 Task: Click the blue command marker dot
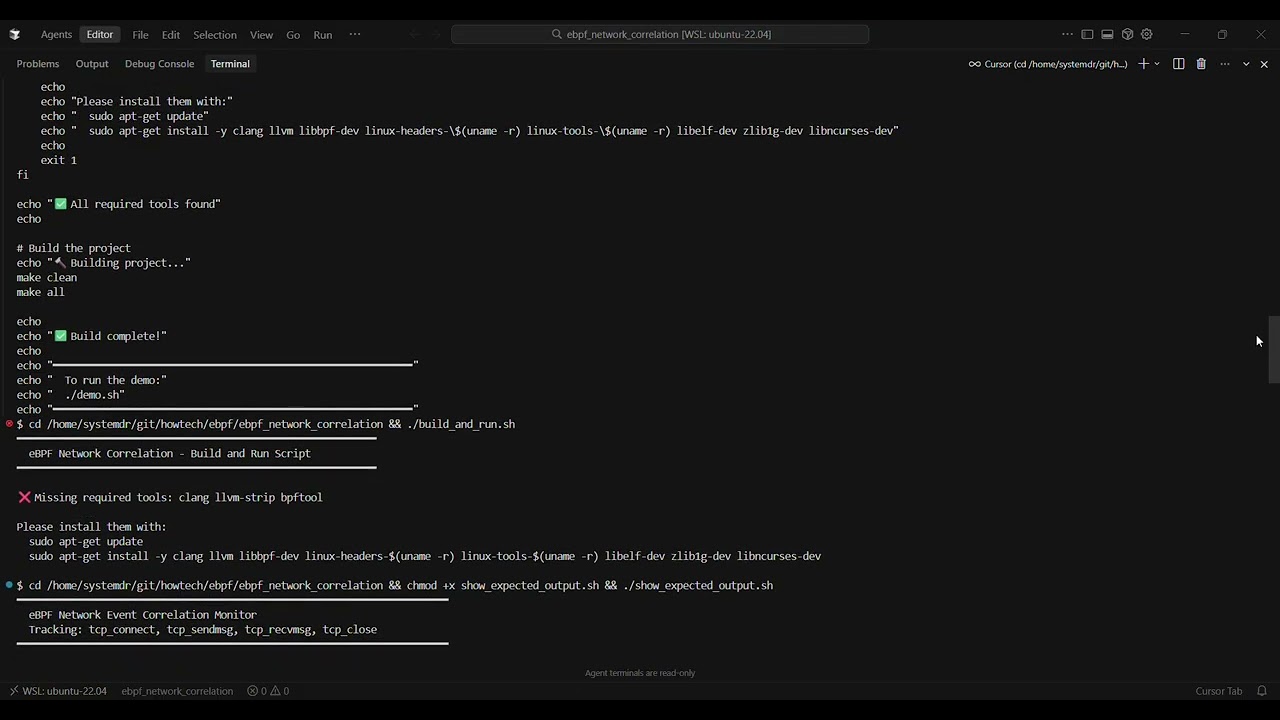coord(9,585)
